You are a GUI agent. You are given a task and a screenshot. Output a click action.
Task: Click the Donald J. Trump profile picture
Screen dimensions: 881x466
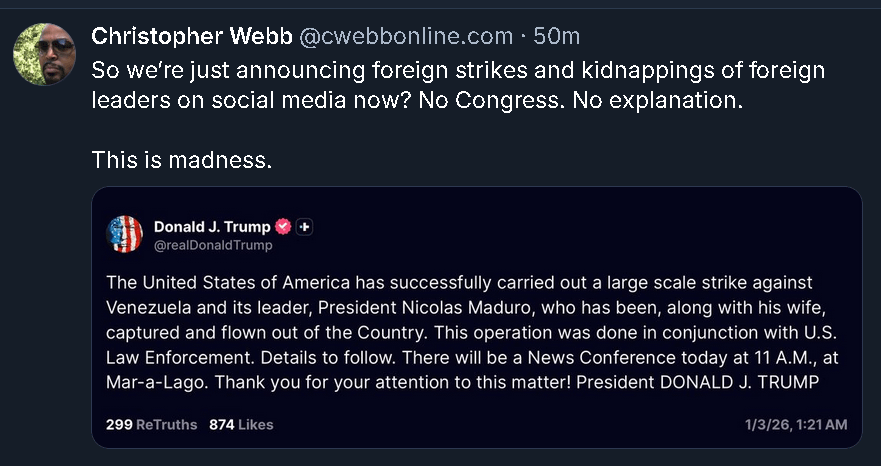click(125, 234)
